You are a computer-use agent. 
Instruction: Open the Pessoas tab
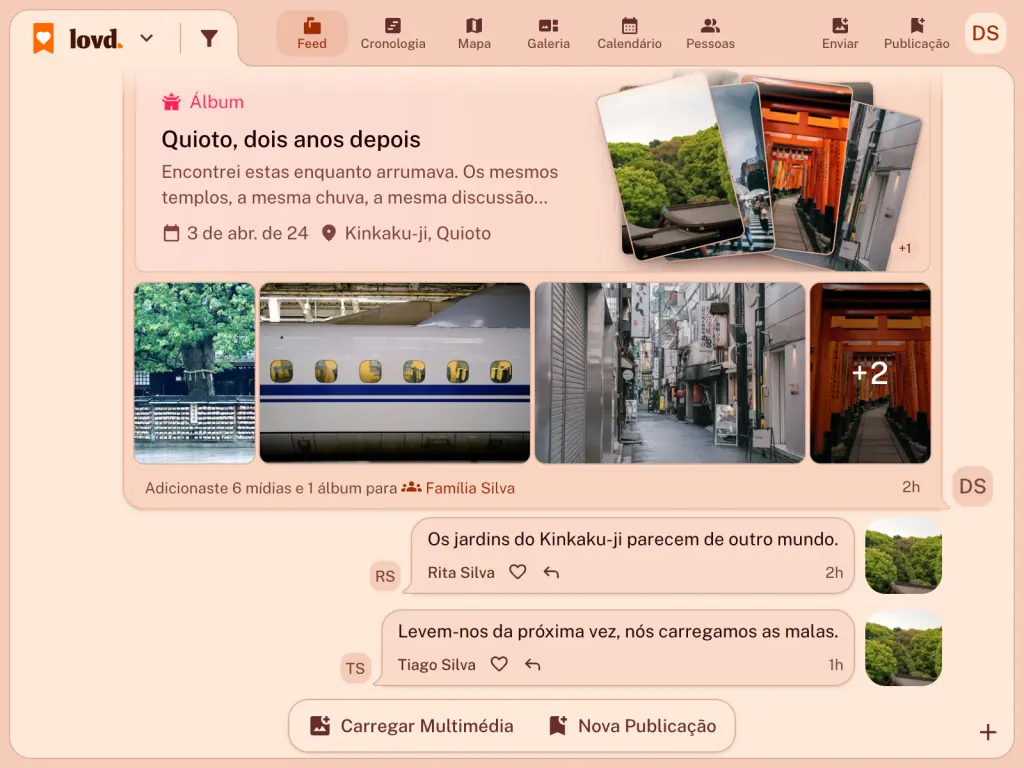(710, 34)
